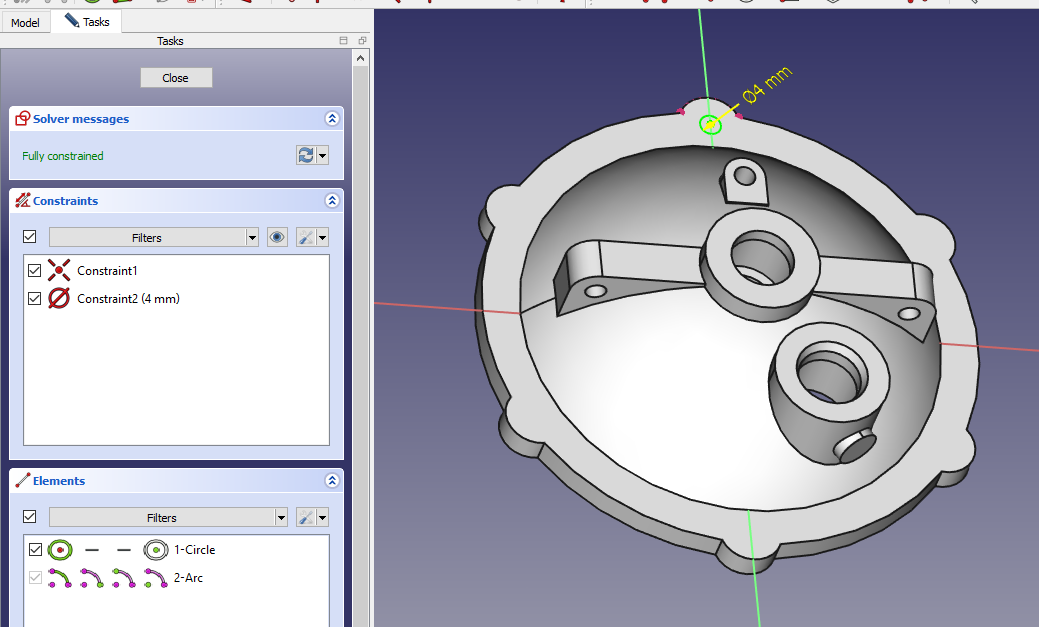1039x627 pixels.
Task: Click the arc center point icon in 2-Arc row
Action: click(x=155, y=578)
